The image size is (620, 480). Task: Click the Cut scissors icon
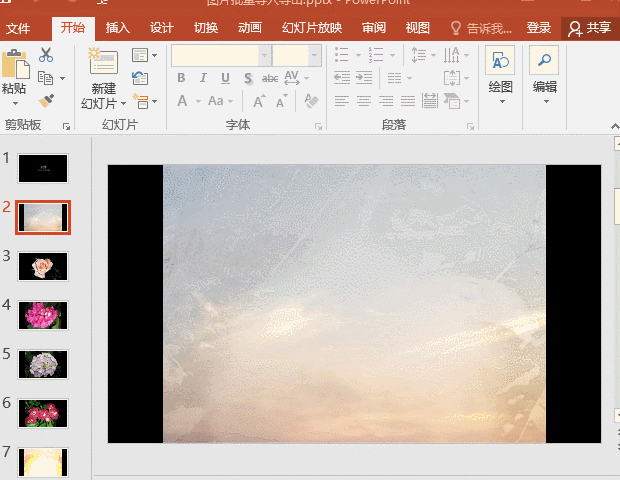click(46, 55)
